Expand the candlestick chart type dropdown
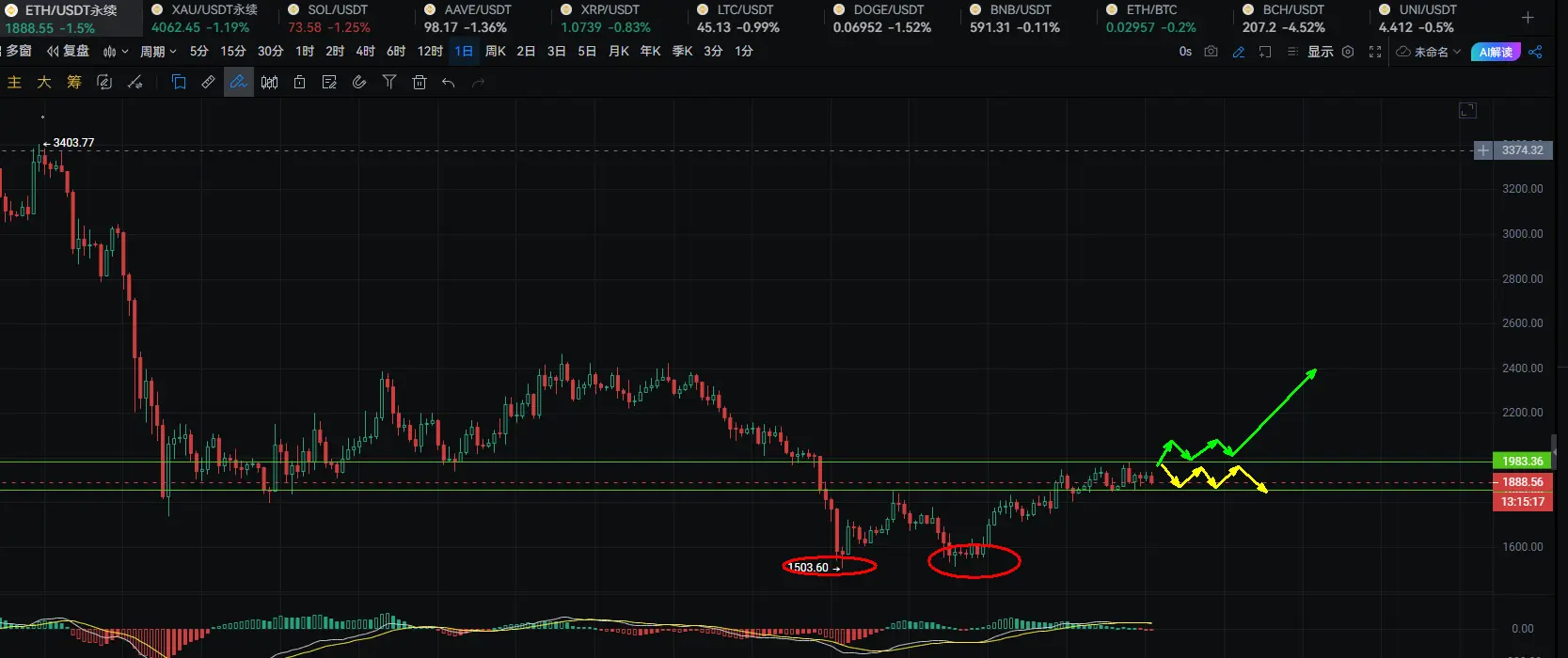This screenshot has height=658, width=1568. coord(116,52)
